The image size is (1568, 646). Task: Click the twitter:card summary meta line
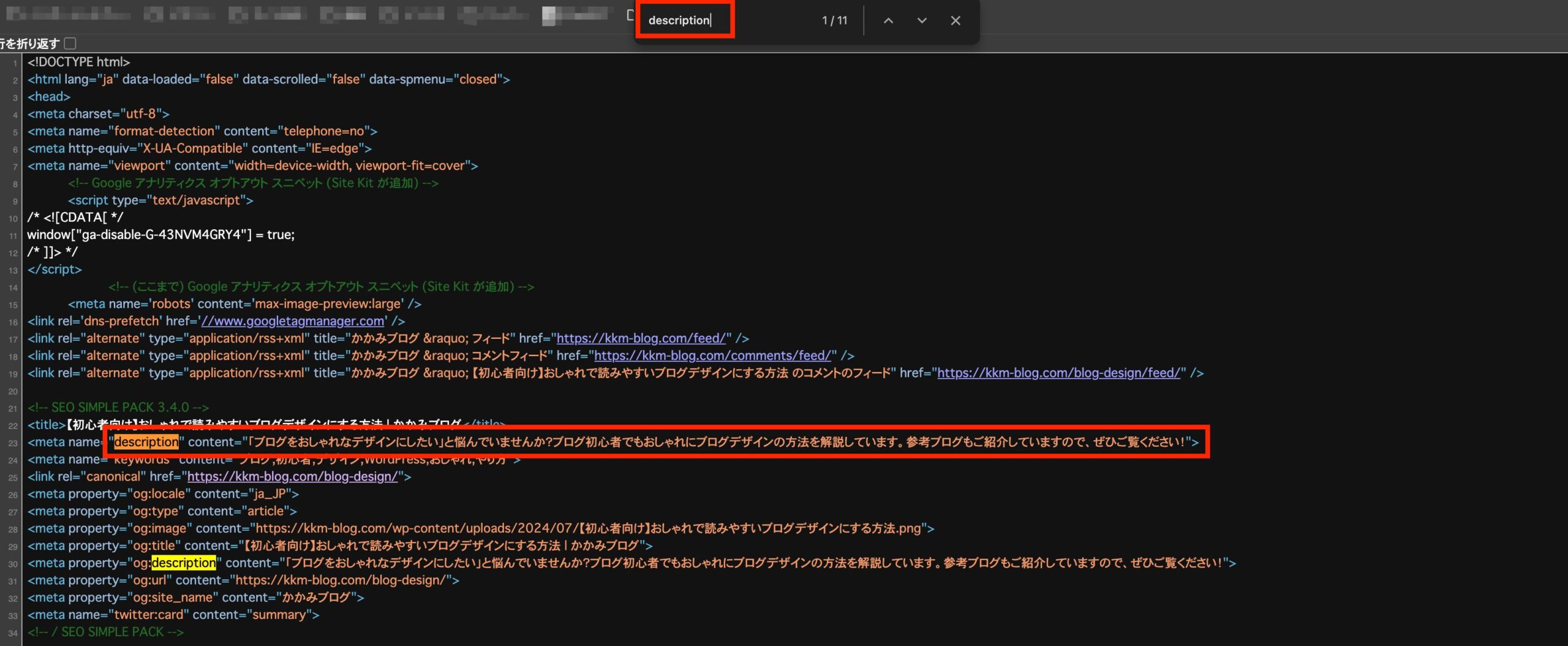point(173,615)
